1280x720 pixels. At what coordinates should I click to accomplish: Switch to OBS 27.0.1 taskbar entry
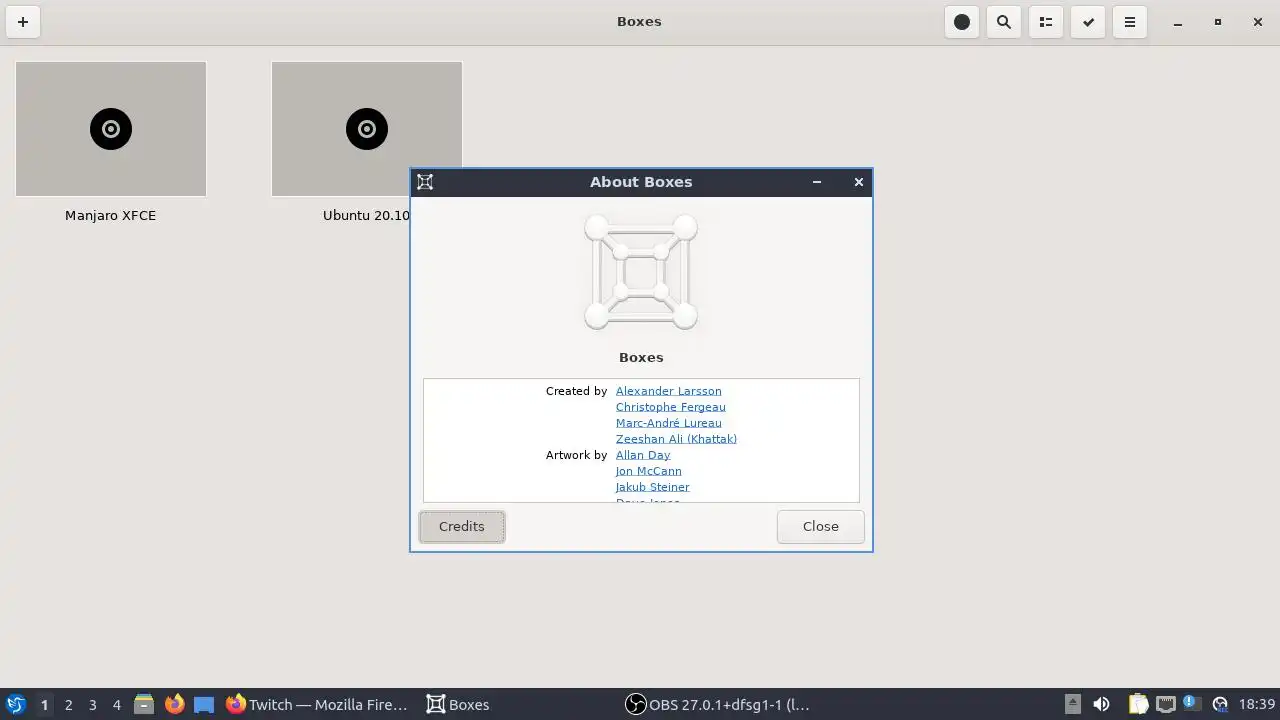pyautogui.click(x=717, y=705)
